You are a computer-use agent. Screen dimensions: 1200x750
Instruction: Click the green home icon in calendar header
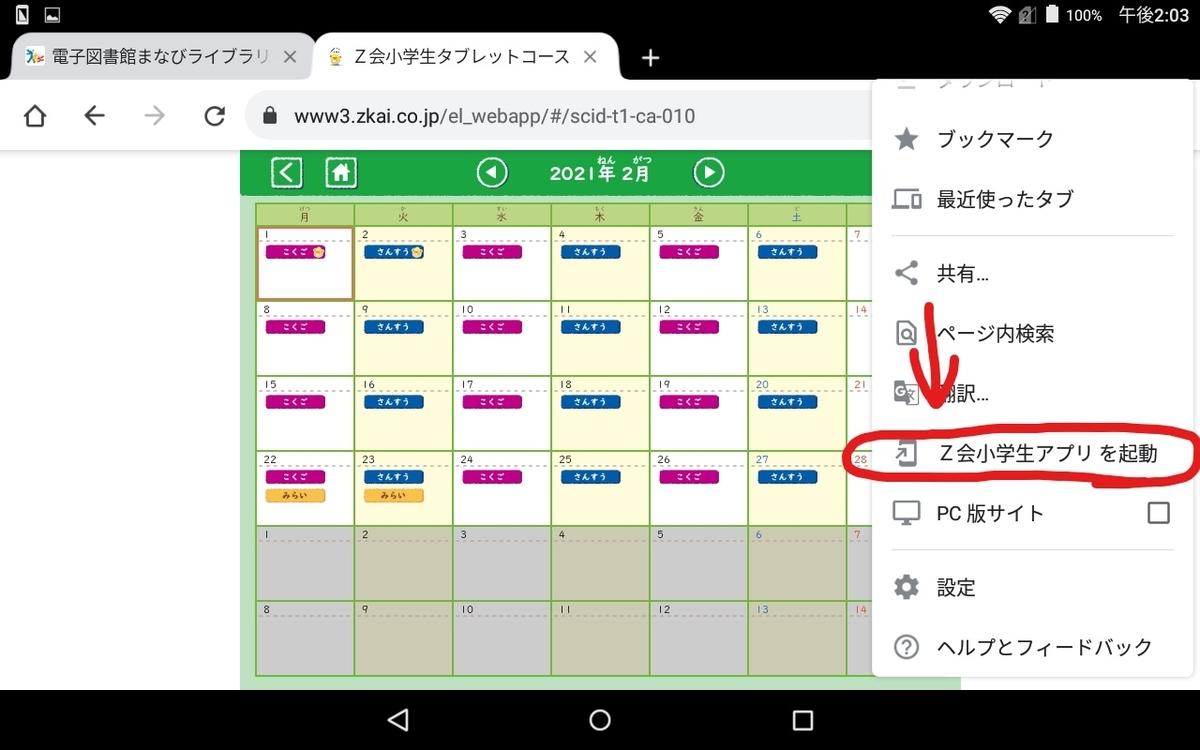[341, 173]
